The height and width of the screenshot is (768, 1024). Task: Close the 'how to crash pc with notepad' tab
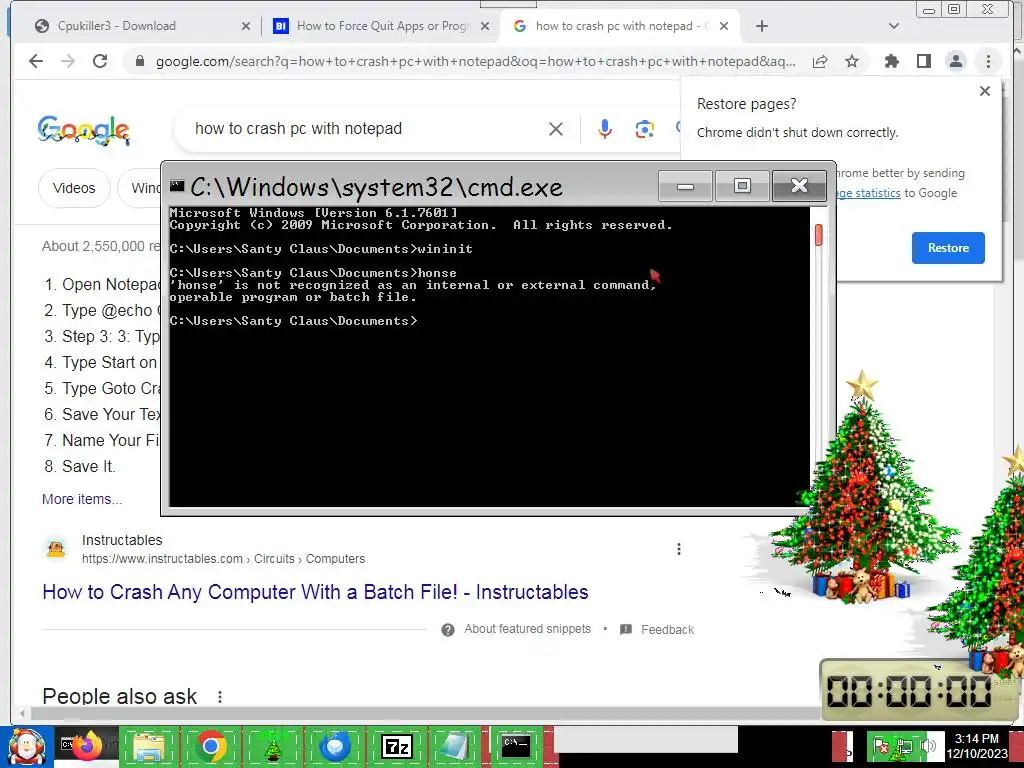724,26
